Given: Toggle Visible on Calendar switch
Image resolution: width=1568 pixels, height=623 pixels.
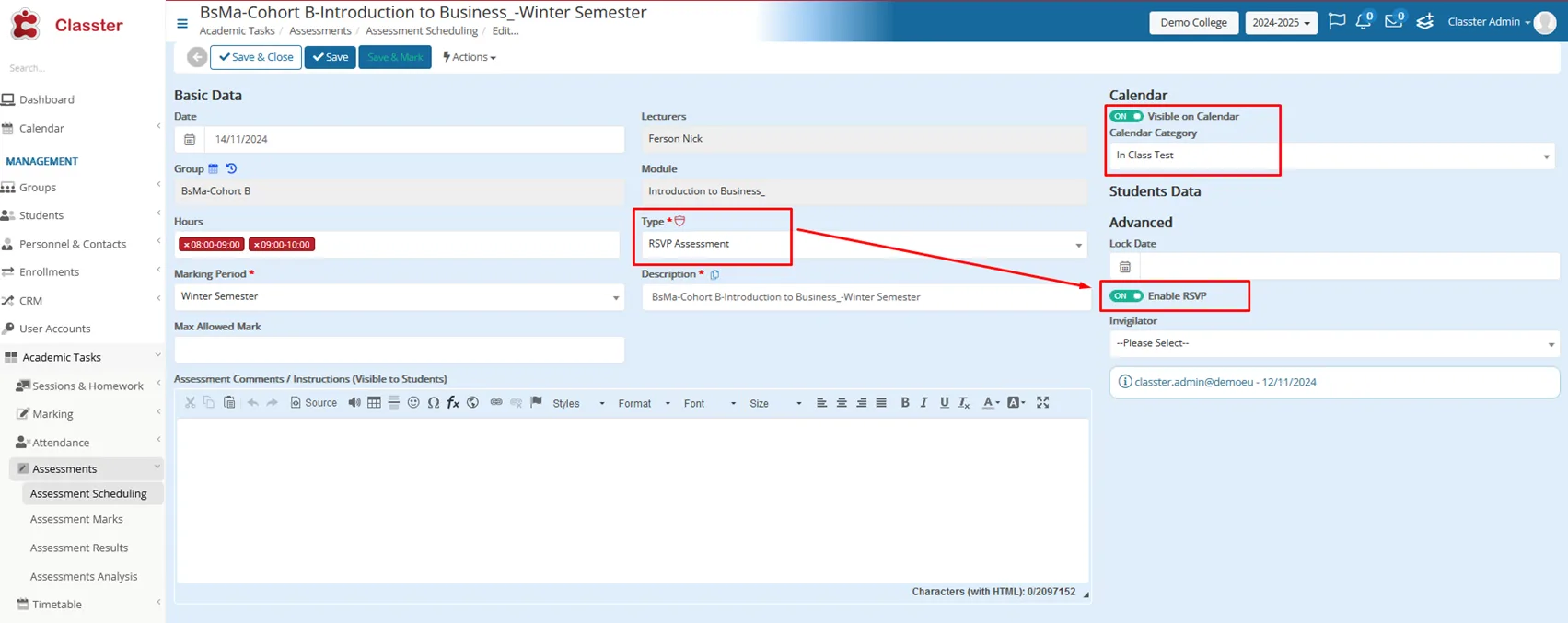Looking at the screenshot, I should [x=1126, y=116].
